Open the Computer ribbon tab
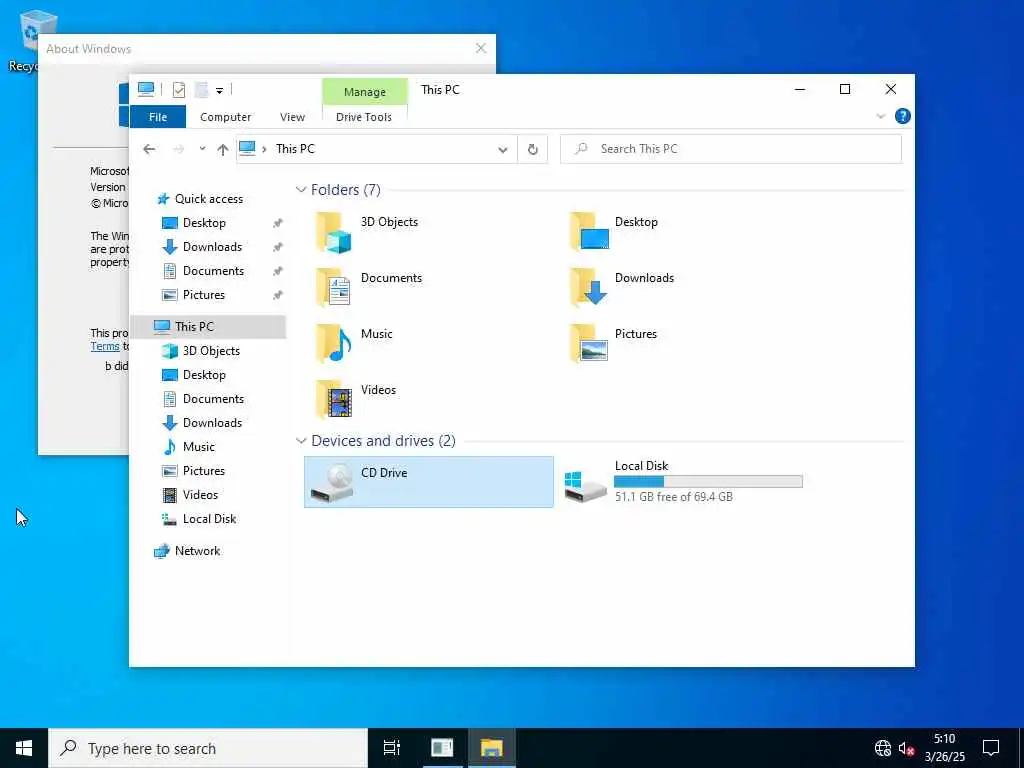Image resolution: width=1024 pixels, height=768 pixels. pyautogui.click(x=225, y=117)
